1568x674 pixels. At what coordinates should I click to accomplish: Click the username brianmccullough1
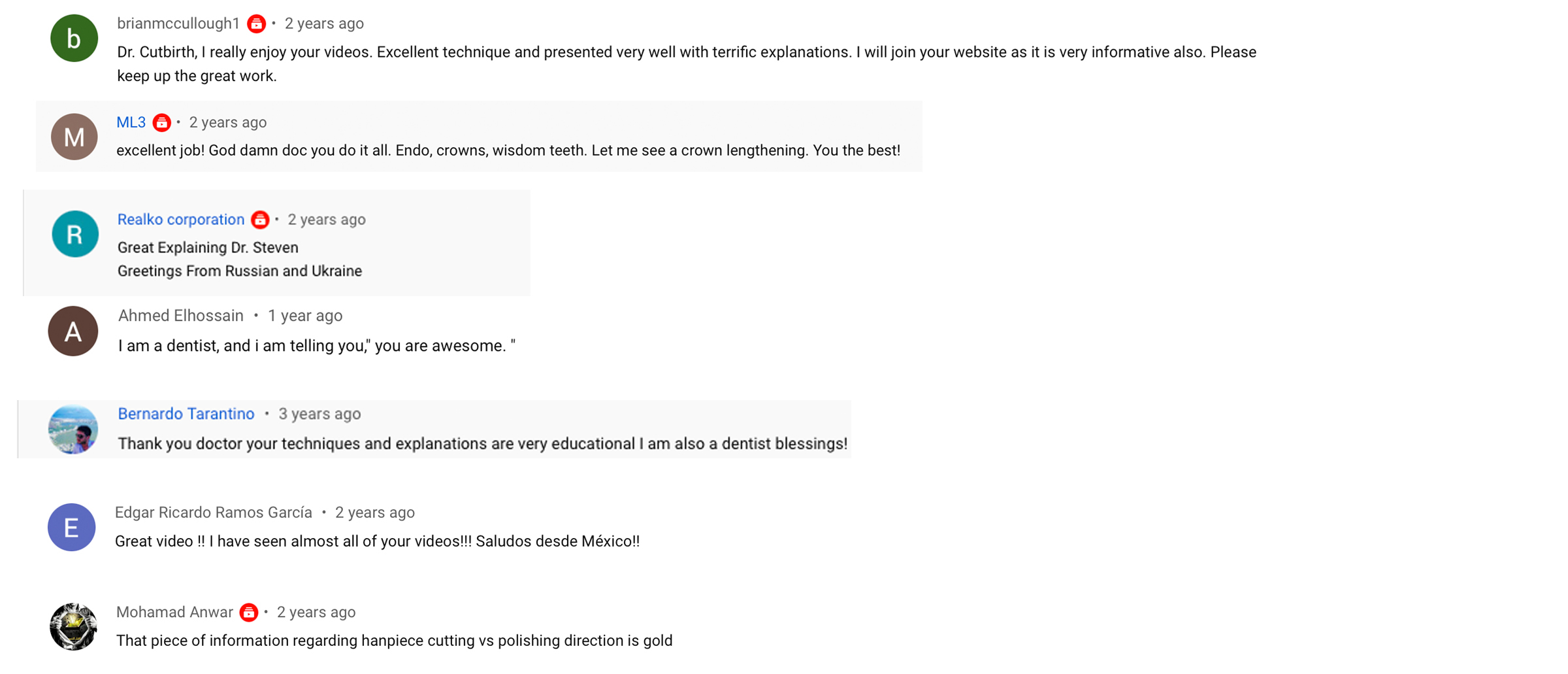coord(178,24)
